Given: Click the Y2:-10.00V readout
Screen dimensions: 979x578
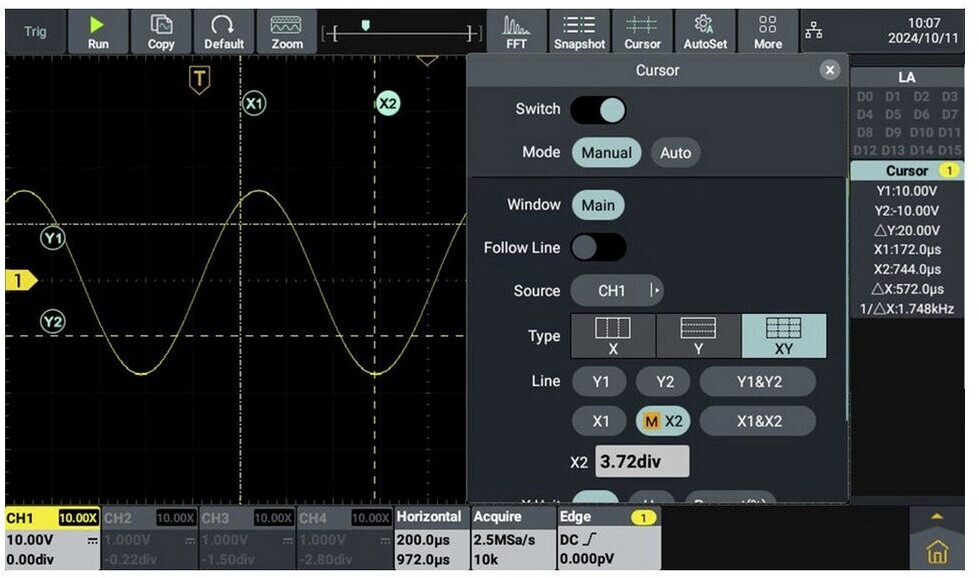Looking at the screenshot, I should [x=907, y=211].
